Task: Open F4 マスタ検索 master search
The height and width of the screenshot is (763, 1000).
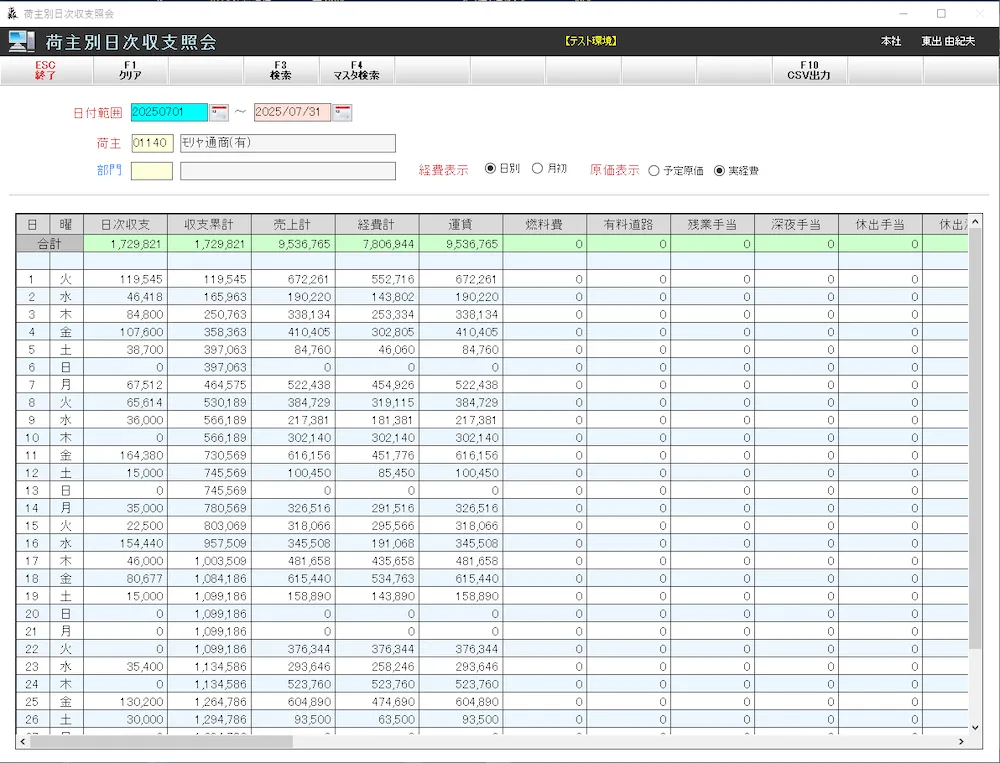Action: pos(356,70)
